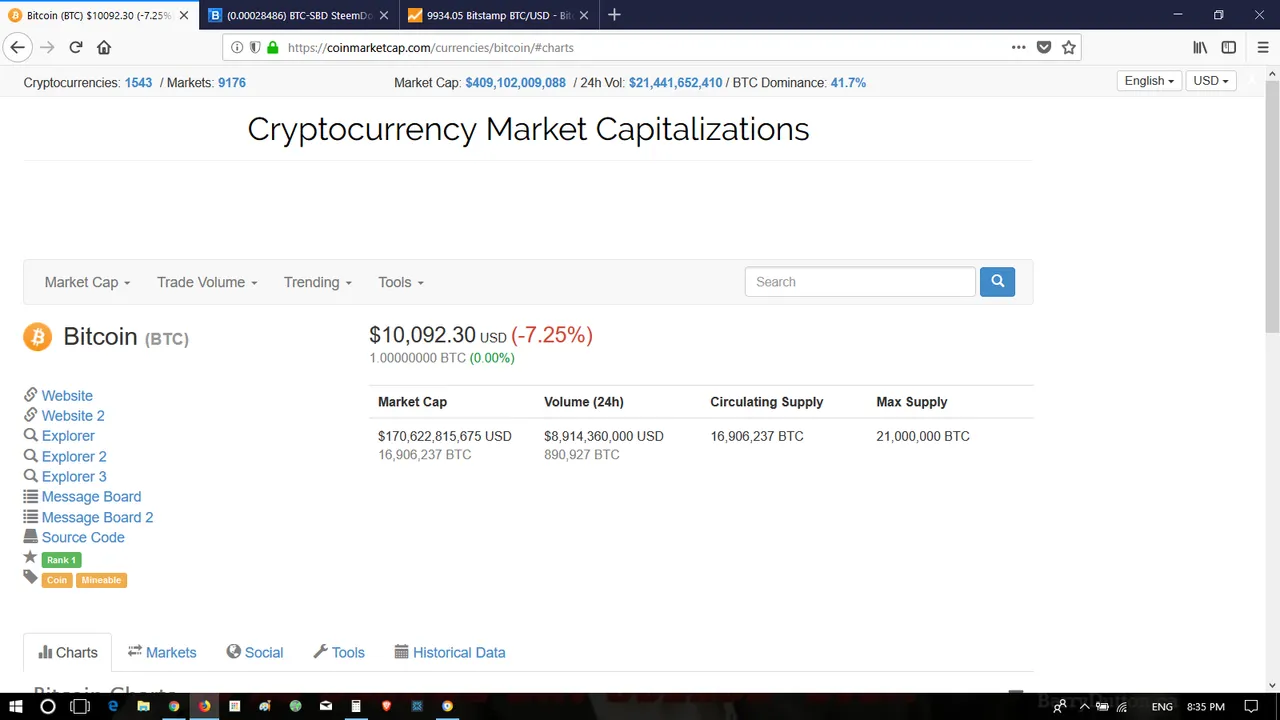Open the Message Board 2 link
1280x720 pixels.
click(97, 517)
